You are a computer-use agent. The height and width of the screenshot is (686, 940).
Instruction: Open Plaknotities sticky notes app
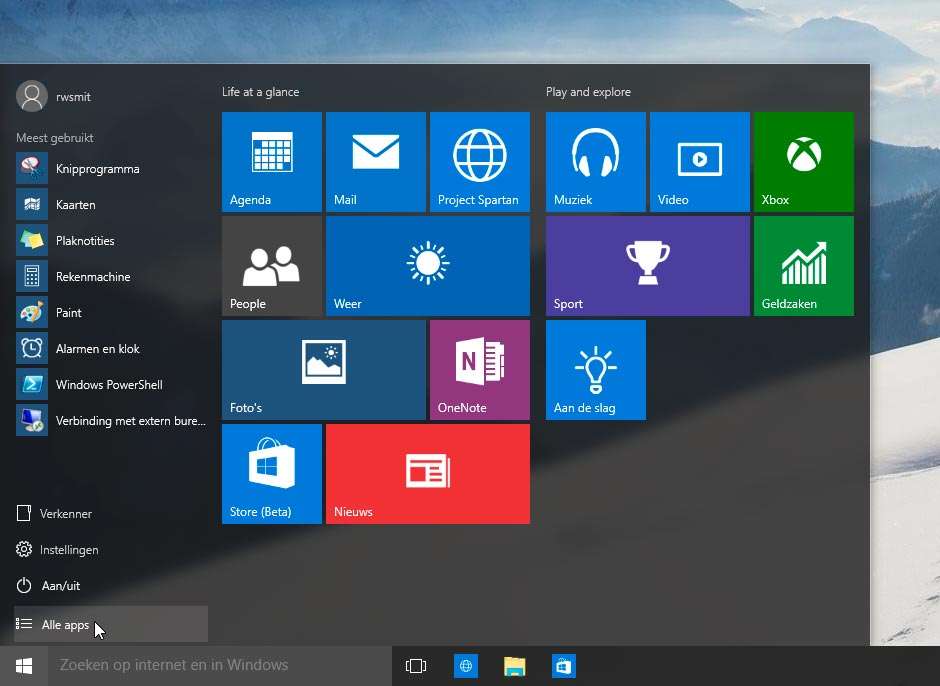pyautogui.click(x=111, y=240)
